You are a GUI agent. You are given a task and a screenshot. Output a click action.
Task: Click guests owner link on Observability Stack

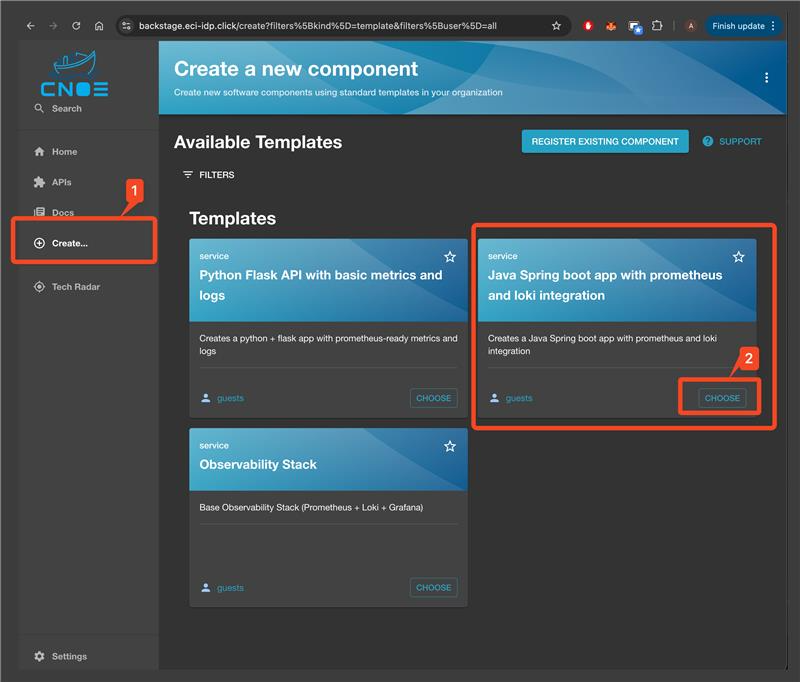(230, 588)
